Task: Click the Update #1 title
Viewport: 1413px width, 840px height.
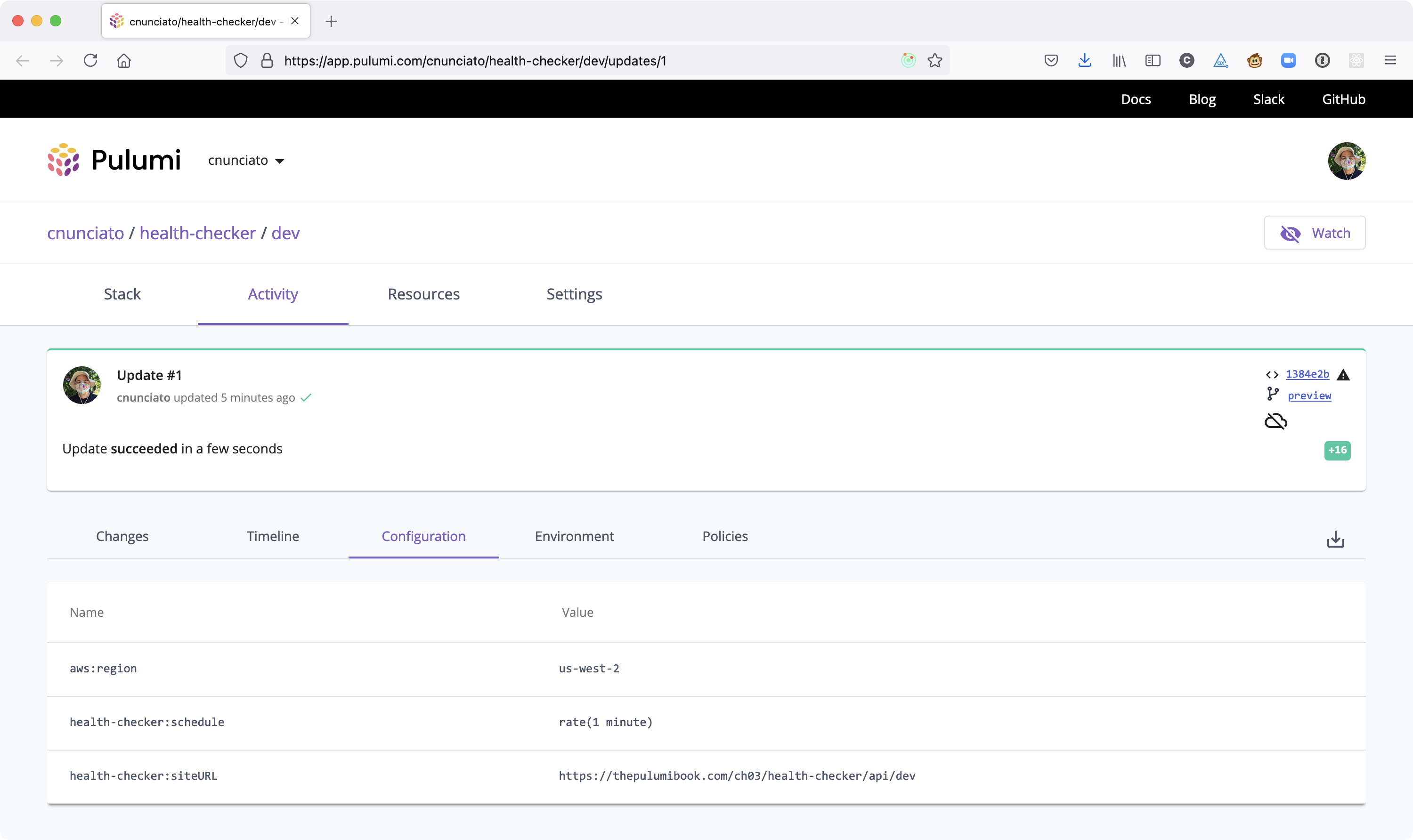Action: tap(149, 375)
